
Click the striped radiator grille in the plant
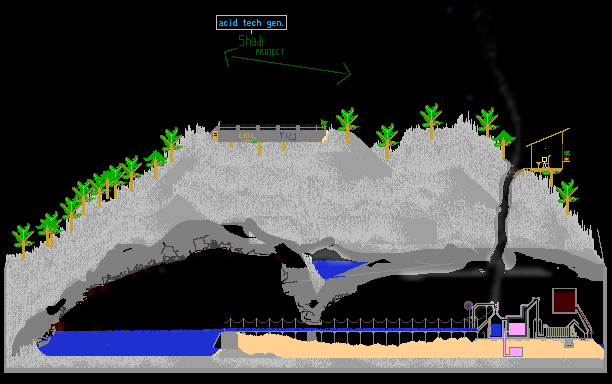pyautogui.click(x=557, y=332)
